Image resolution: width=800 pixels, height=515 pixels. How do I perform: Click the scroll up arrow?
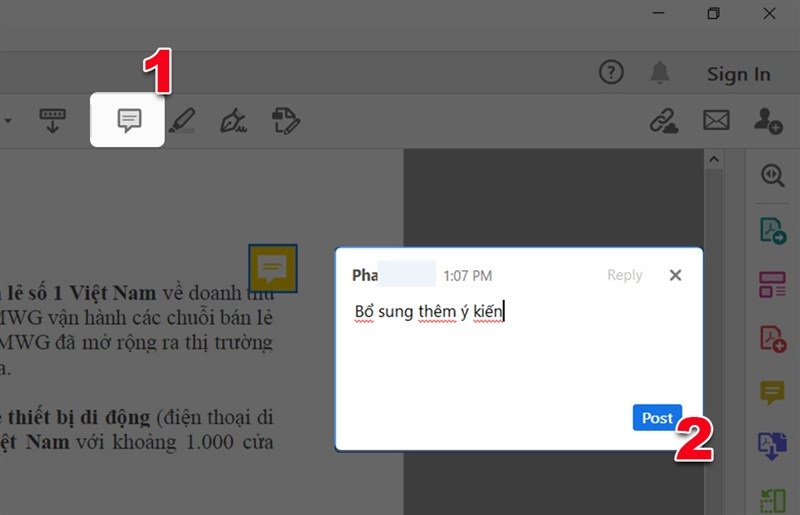pyautogui.click(x=714, y=160)
